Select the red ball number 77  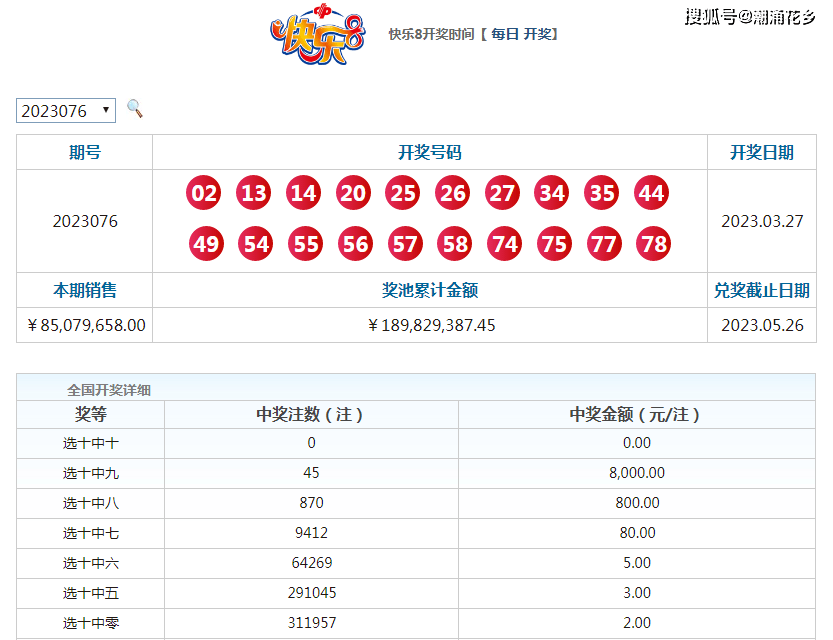604,244
